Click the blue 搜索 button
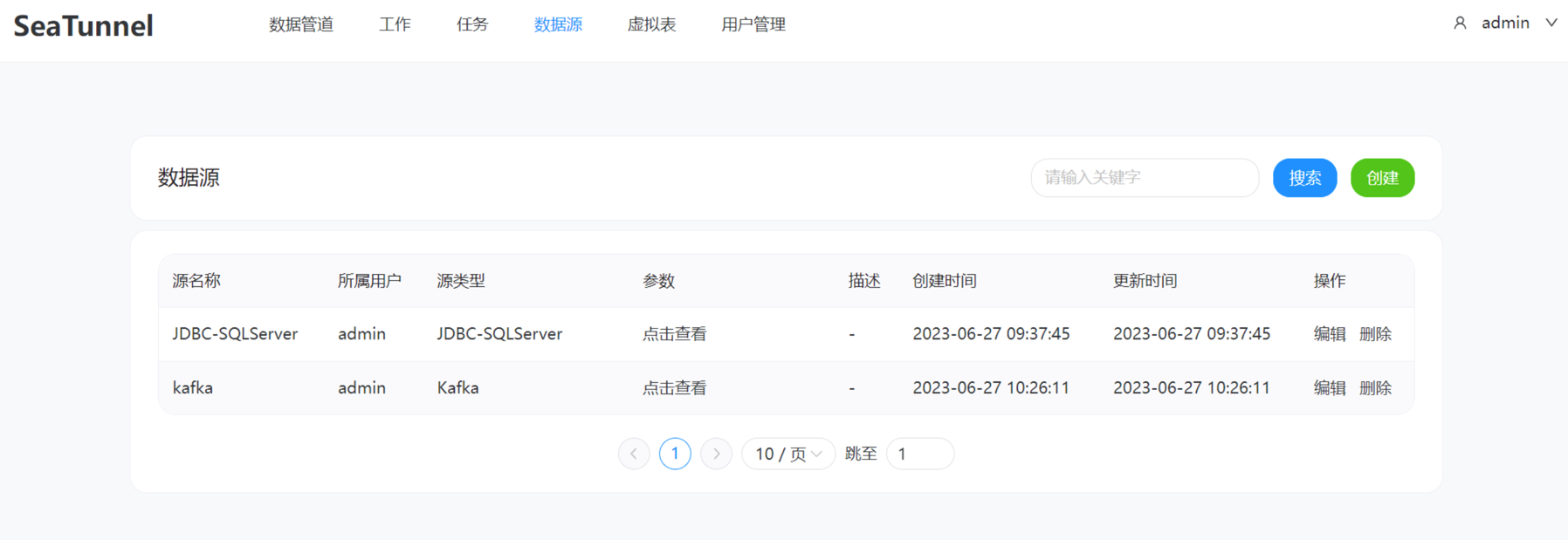 tap(1304, 178)
